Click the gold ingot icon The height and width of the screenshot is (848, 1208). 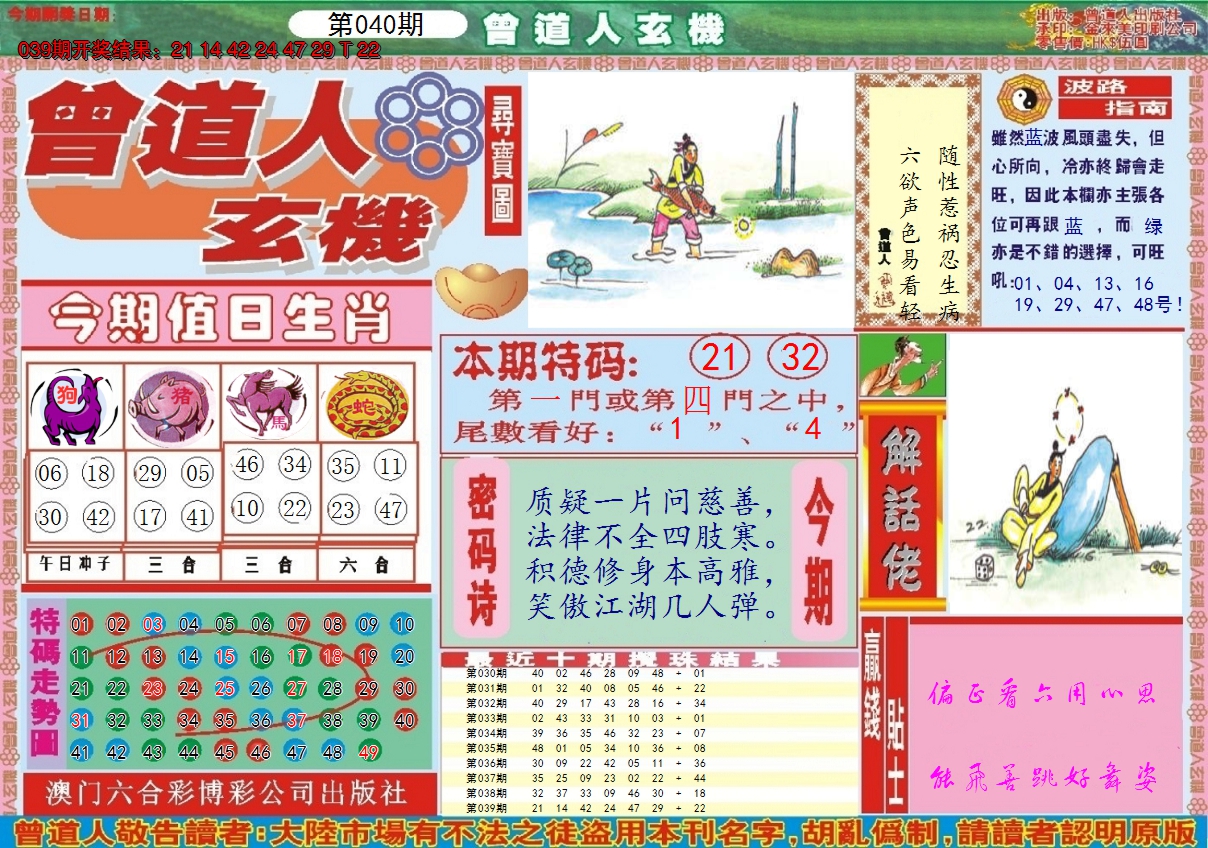pyautogui.click(x=483, y=290)
